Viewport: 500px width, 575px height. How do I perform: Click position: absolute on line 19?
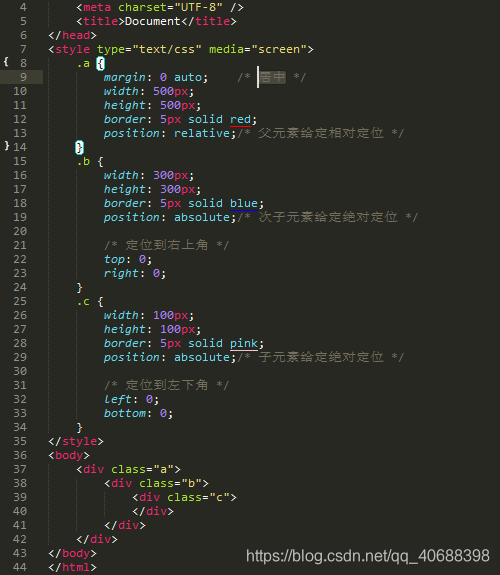click(x=170, y=217)
